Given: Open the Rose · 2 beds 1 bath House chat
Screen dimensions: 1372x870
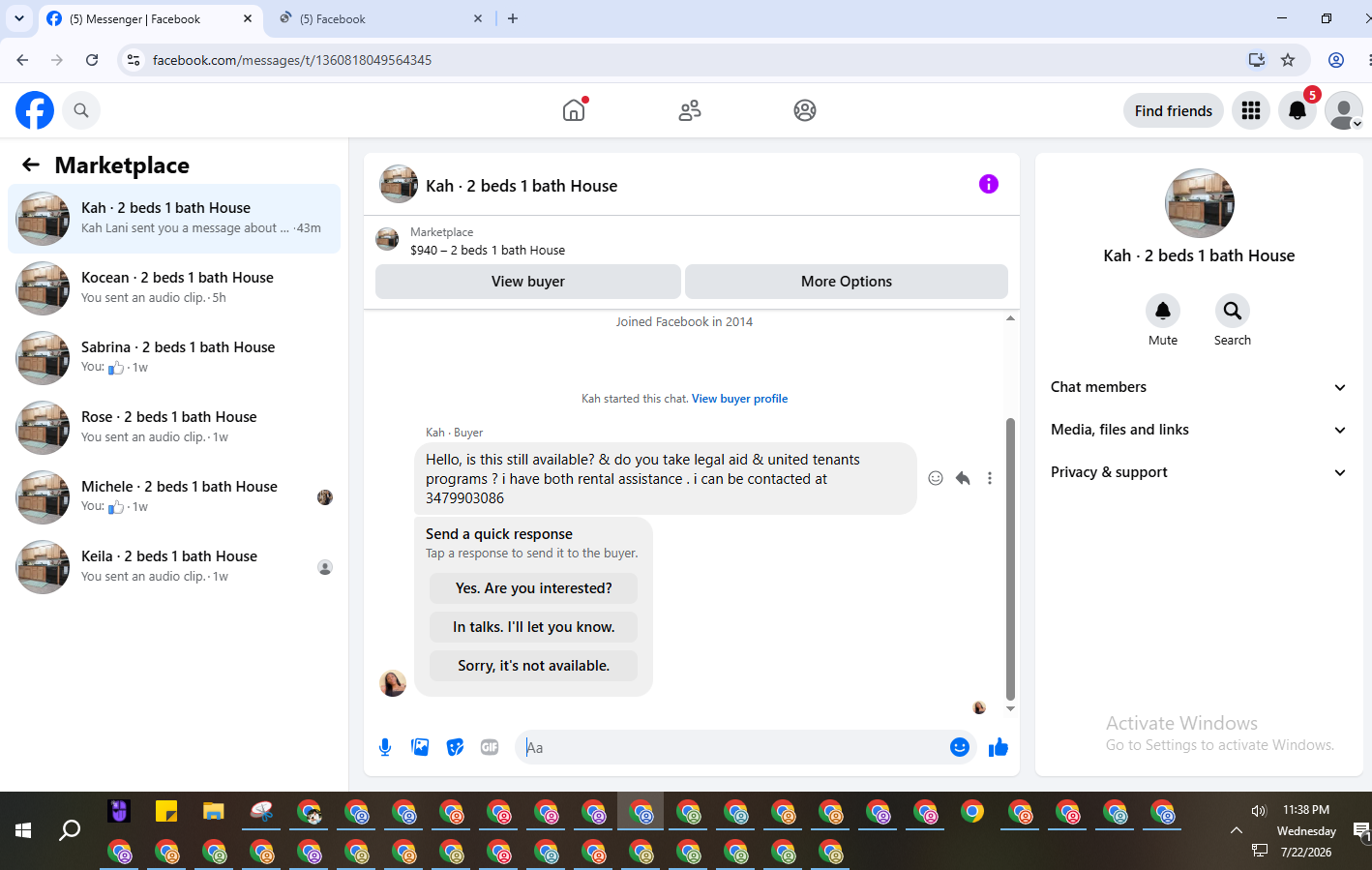Looking at the screenshot, I should click(x=174, y=428).
